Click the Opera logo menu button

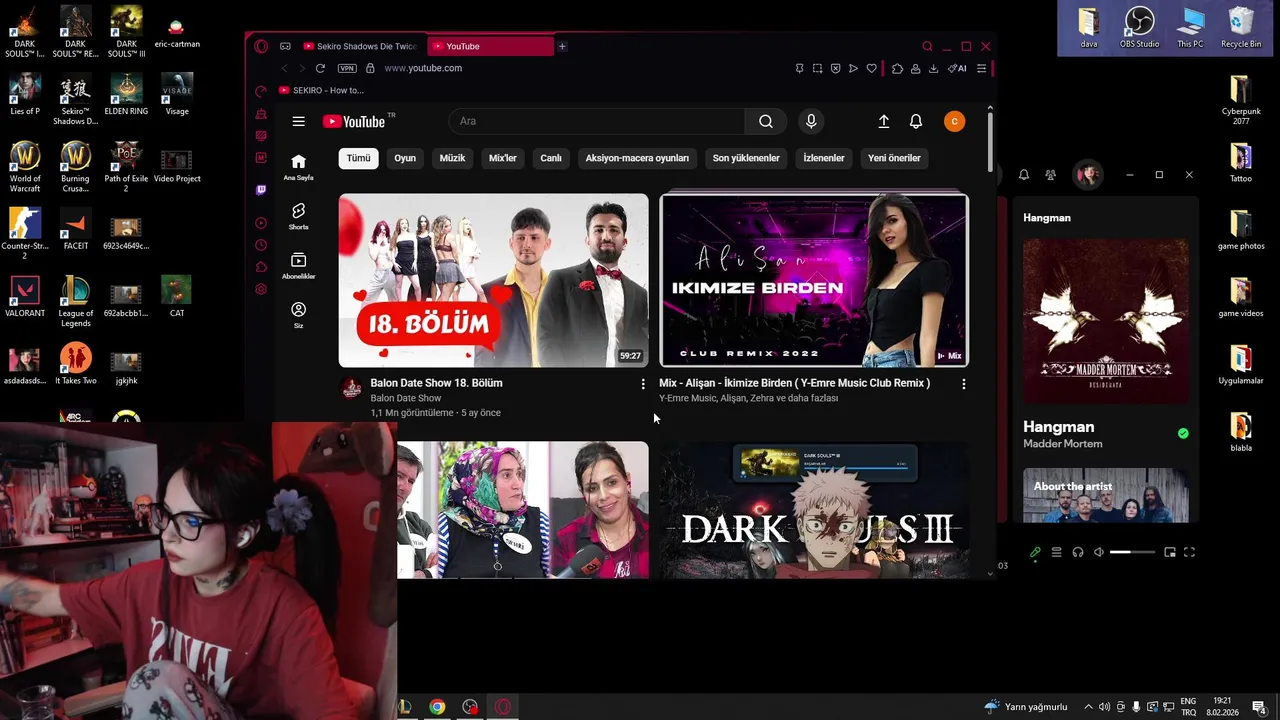[x=261, y=46]
